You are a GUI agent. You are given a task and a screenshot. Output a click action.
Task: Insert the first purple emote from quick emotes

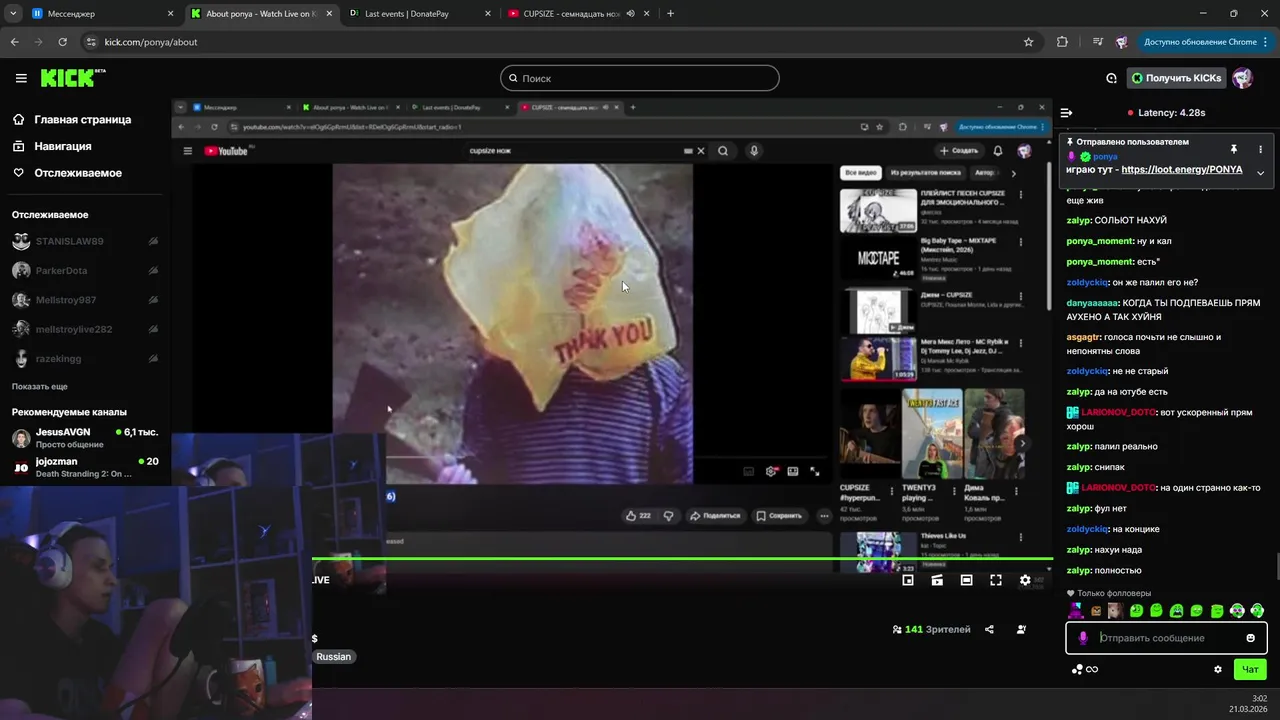tap(1076, 610)
